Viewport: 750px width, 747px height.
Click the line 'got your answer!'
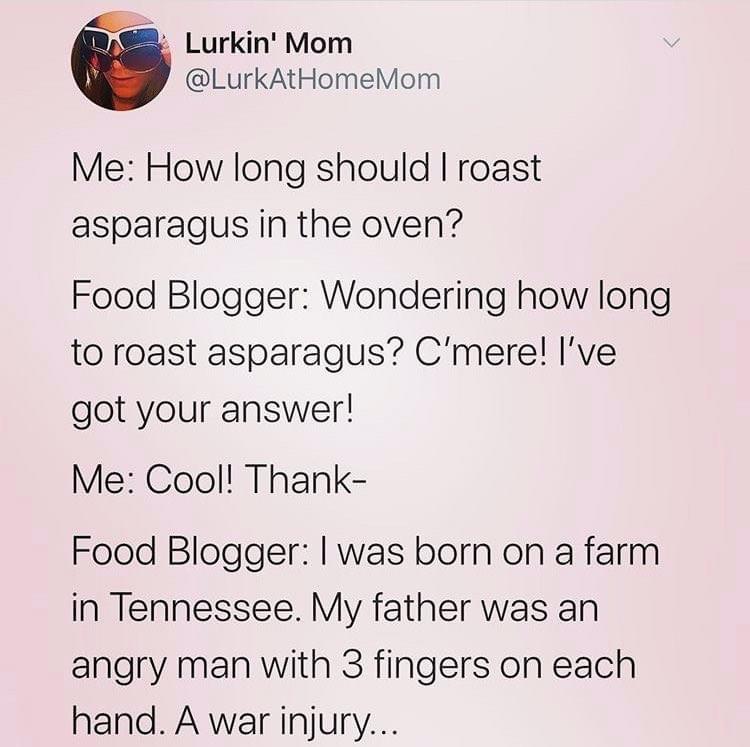213,410
